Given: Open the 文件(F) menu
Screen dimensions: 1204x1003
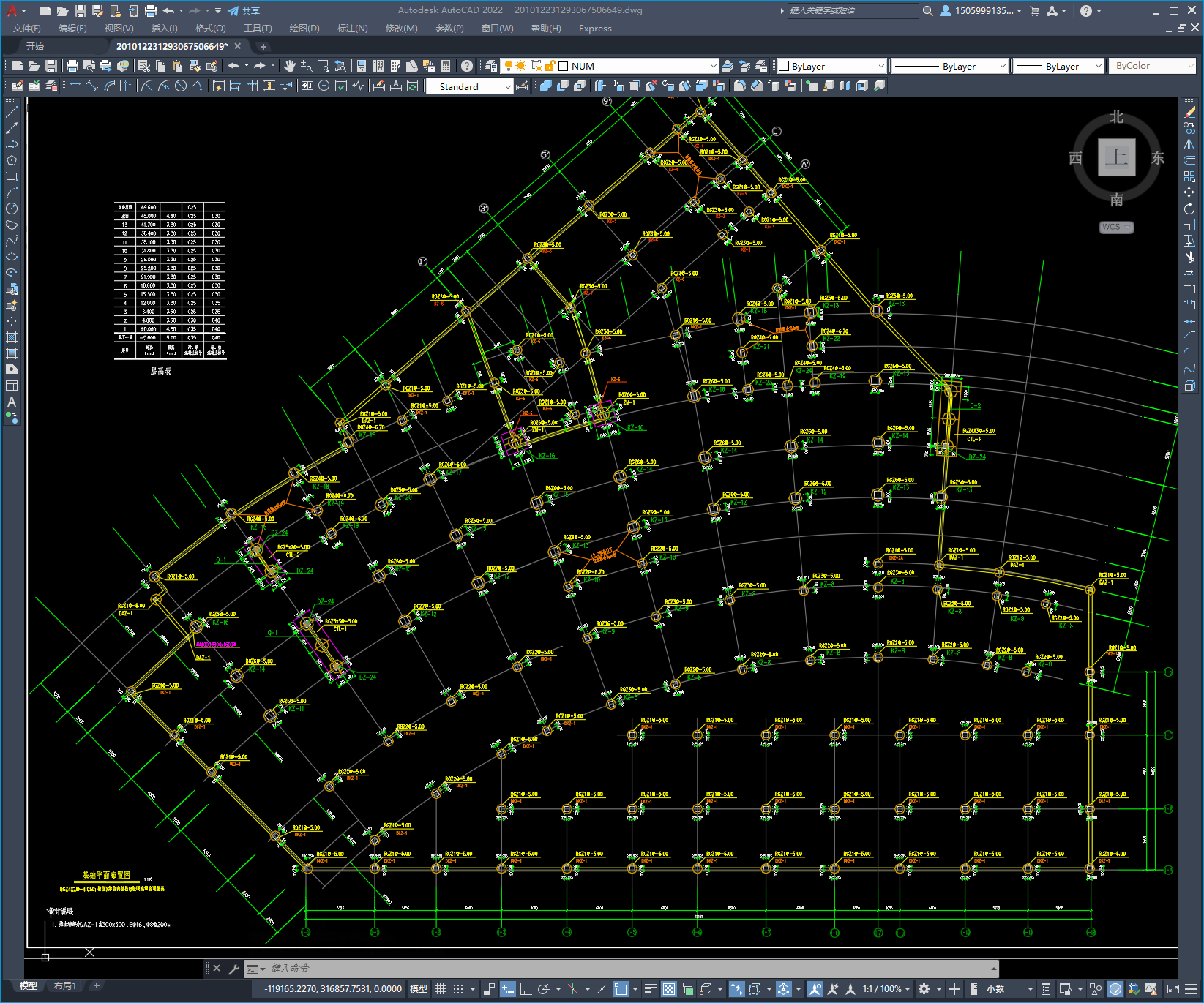Looking at the screenshot, I should [x=27, y=29].
